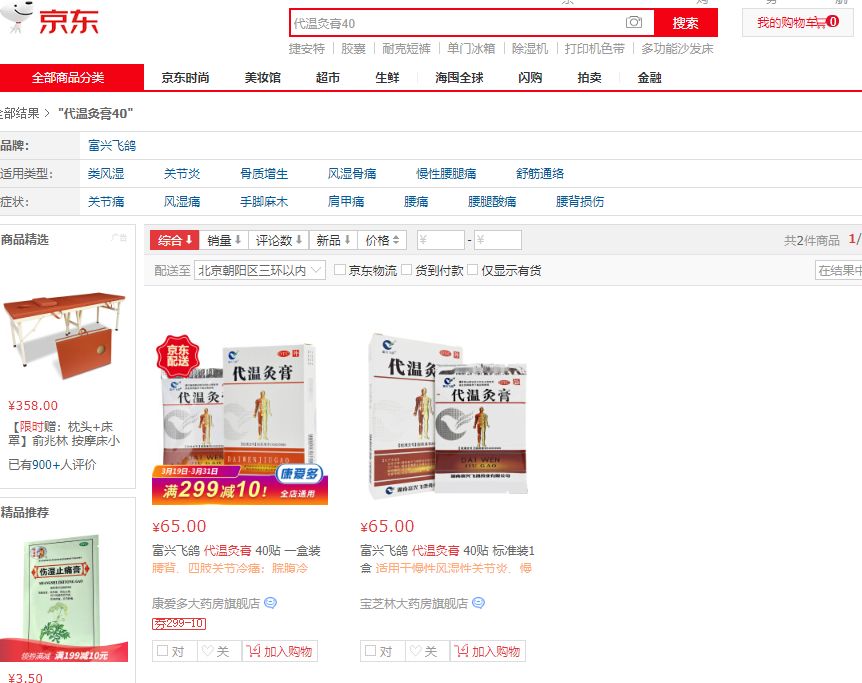Screen dimensions: 862x683
Task: Tick compare checkbox on 康爱多 product
Action: [162, 651]
